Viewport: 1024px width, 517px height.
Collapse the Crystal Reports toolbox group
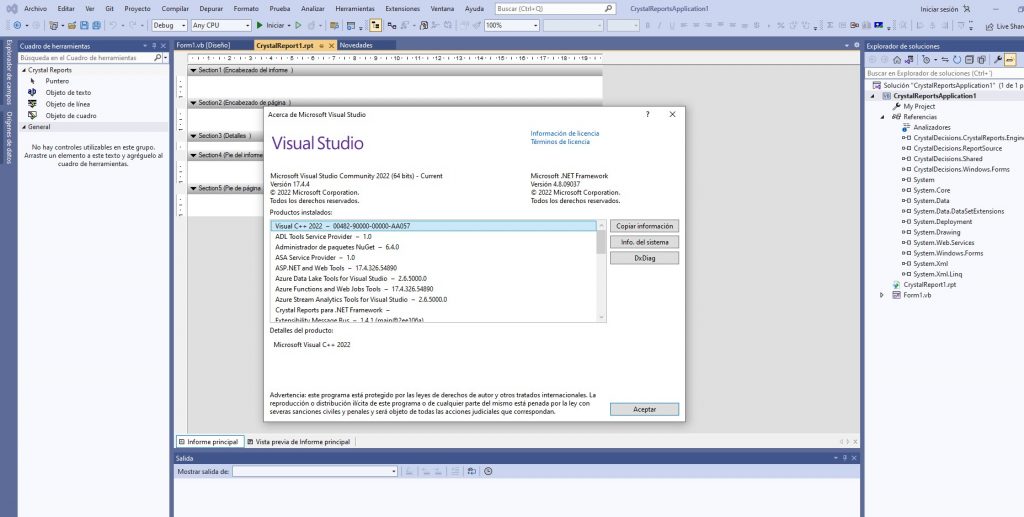point(24,70)
